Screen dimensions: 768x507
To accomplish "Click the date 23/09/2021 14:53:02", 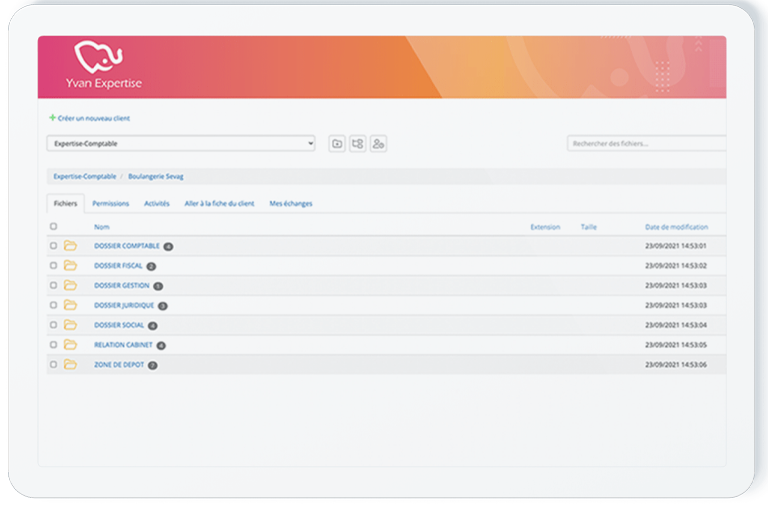I will click(x=676, y=266).
